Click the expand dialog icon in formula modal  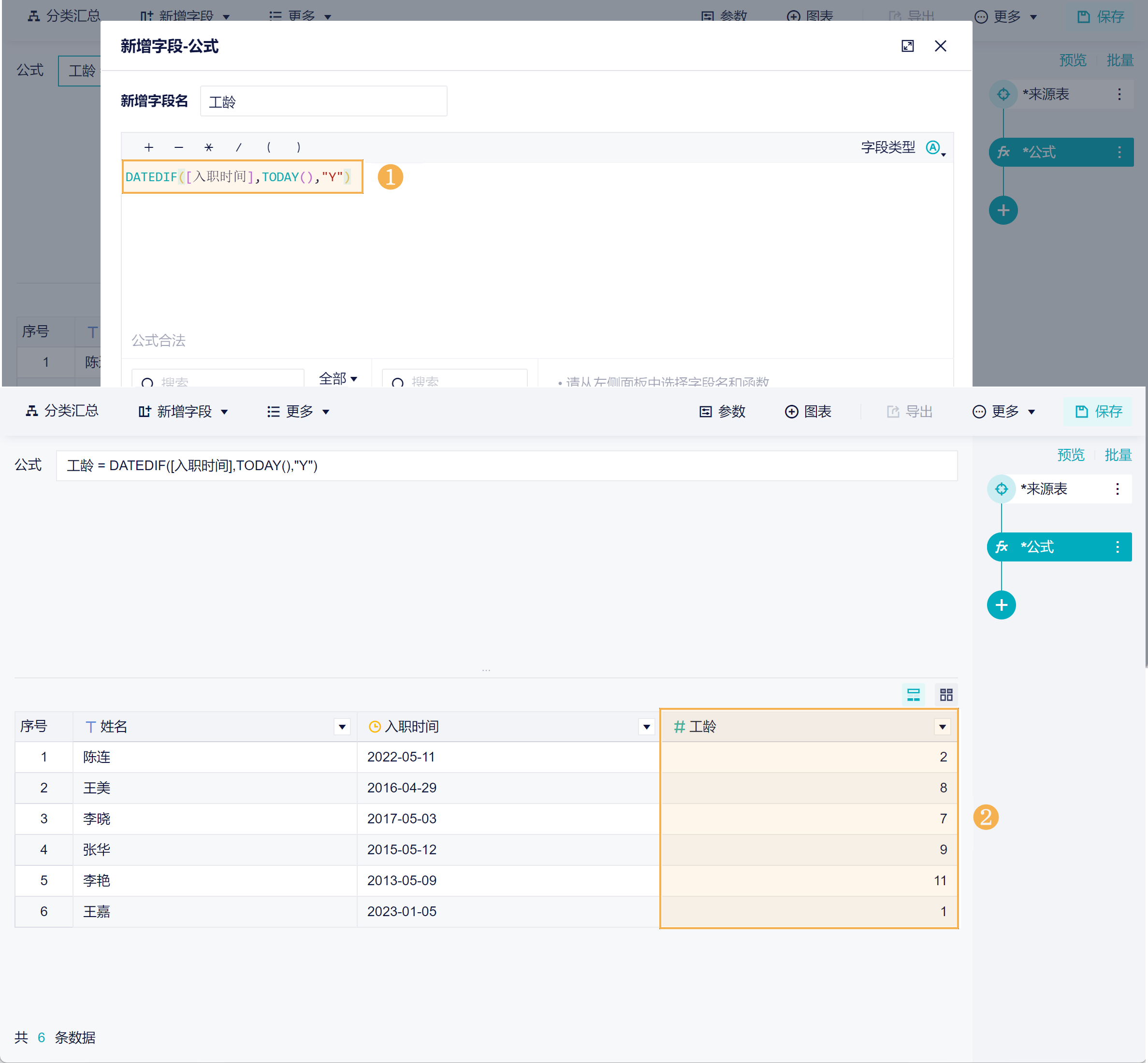coord(907,46)
